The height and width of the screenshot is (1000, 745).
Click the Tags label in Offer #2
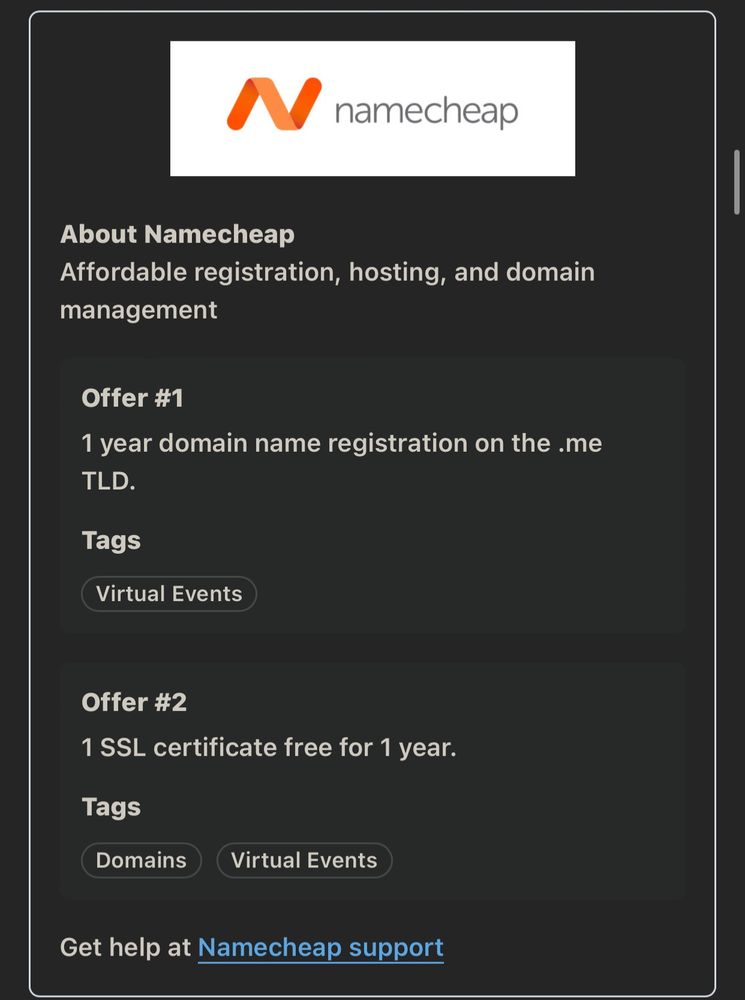point(111,807)
